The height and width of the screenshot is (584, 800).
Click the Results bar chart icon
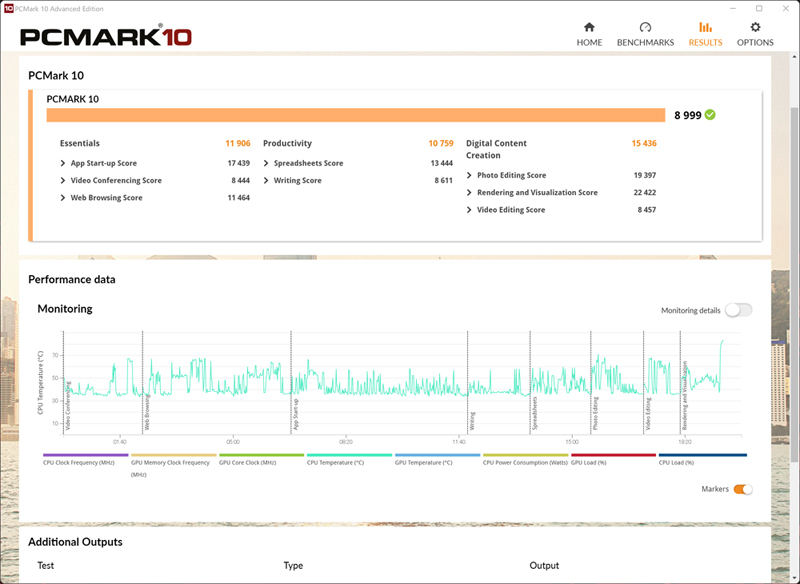pyautogui.click(x=705, y=27)
